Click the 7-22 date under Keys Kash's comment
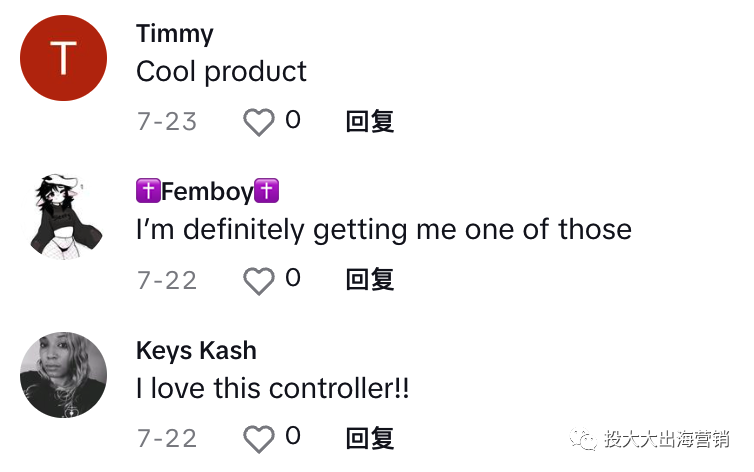The width and height of the screenshot is (754, 472). pyautogui.click(x=167, y=438)
